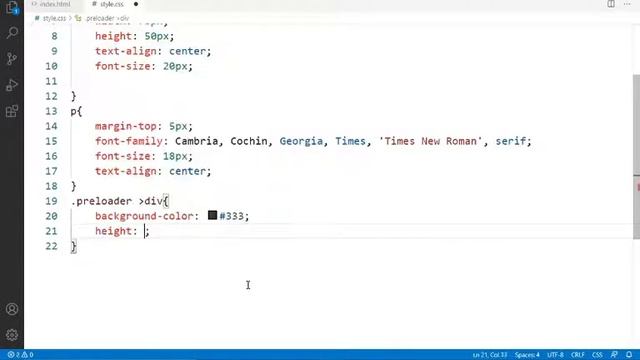Click the p selector on line 13

(x=73, y=111)
